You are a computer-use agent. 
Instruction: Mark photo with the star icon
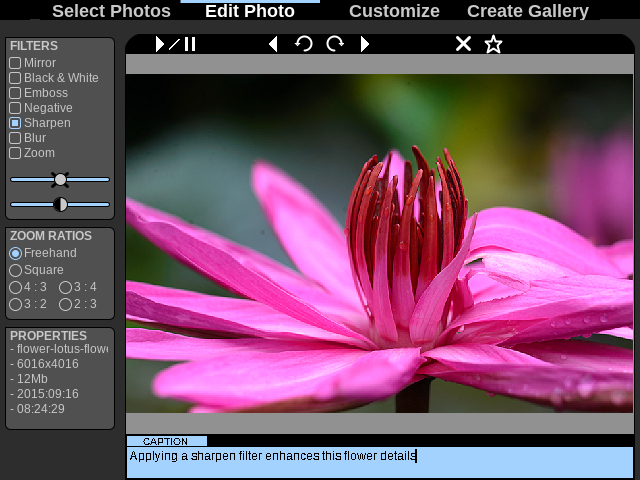[493, 44]
